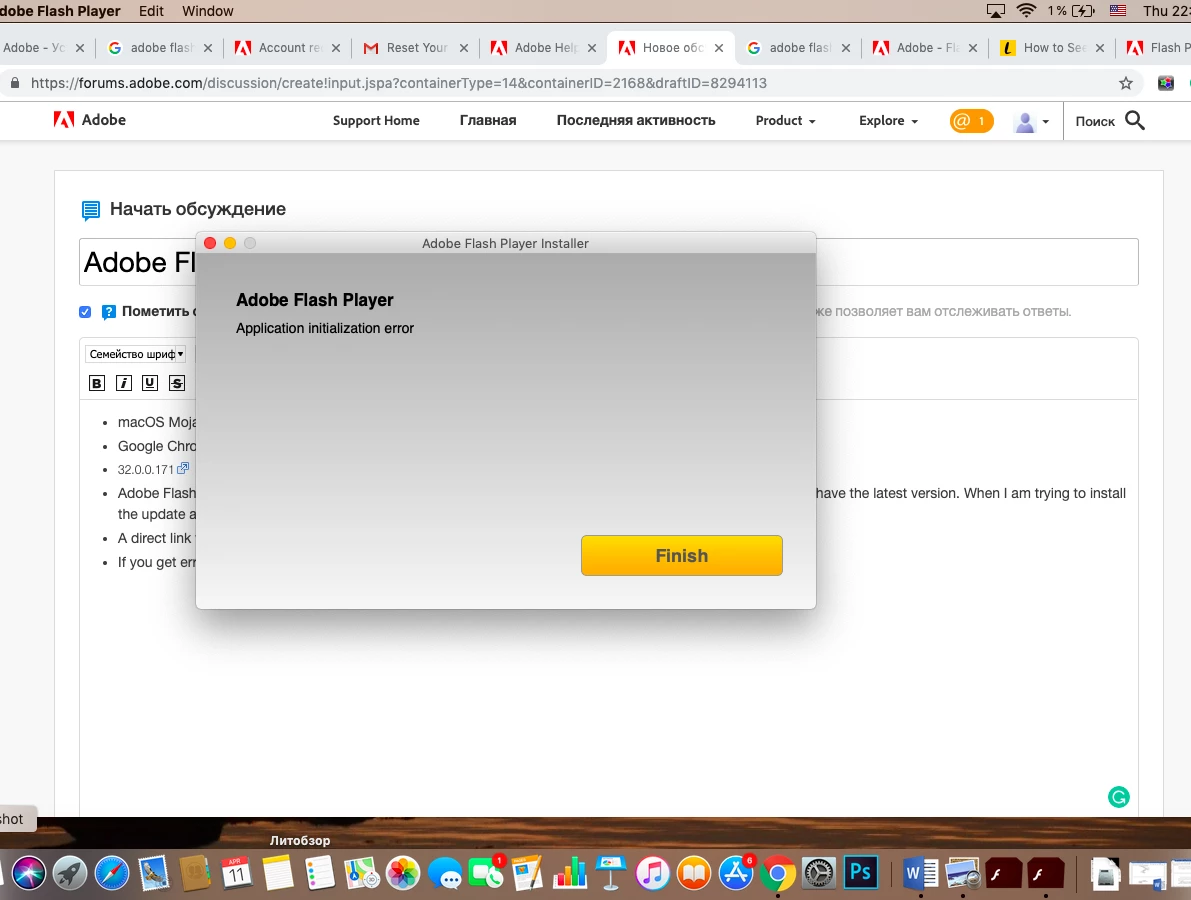Screen dimensions: 1191x900
Task: Open Siri from the dock
Action: pyautogui.click(x=28, y=873)
